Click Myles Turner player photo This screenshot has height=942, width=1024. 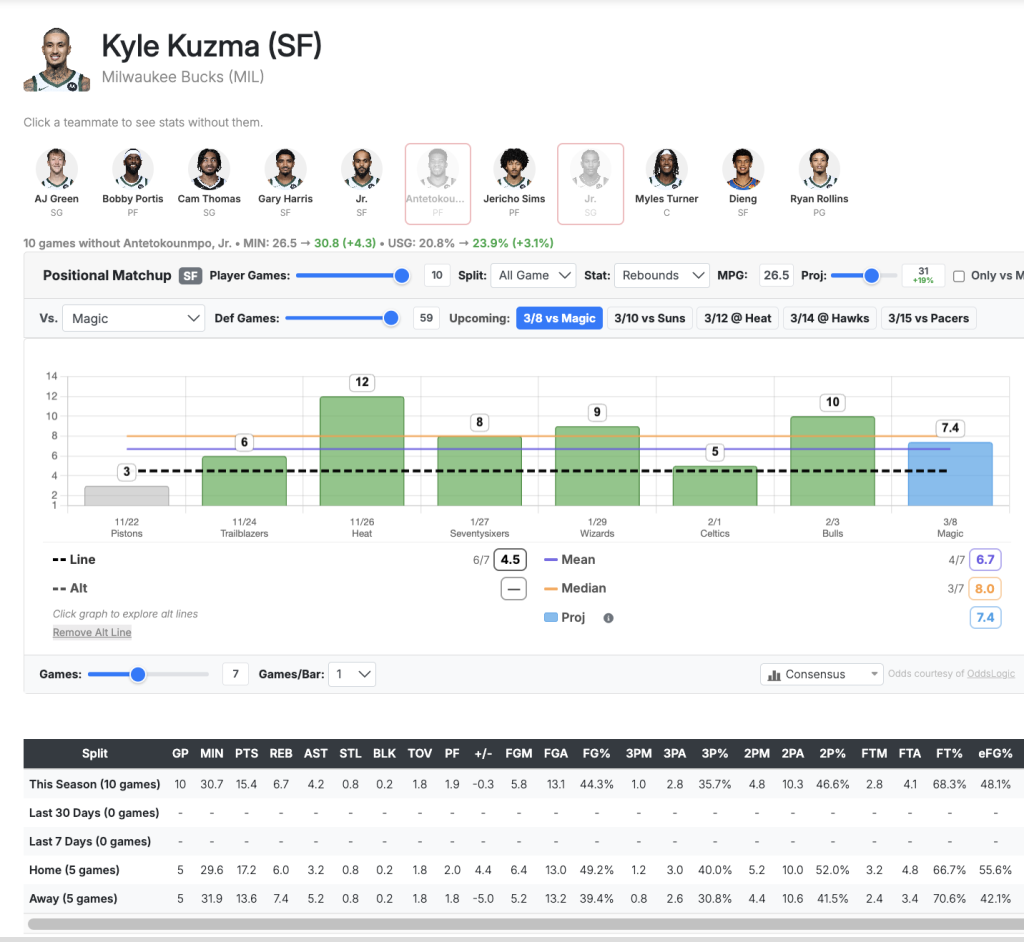coord(667,169)
